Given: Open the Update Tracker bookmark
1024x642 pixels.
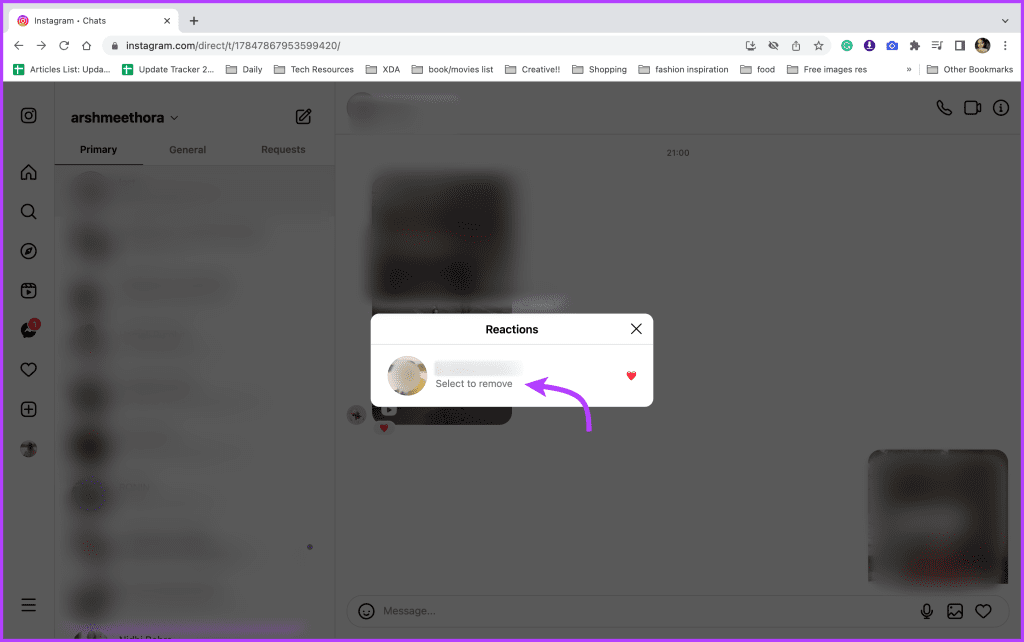Looking at the screenshot, I should pyautogui.click(x=168, y=69).
